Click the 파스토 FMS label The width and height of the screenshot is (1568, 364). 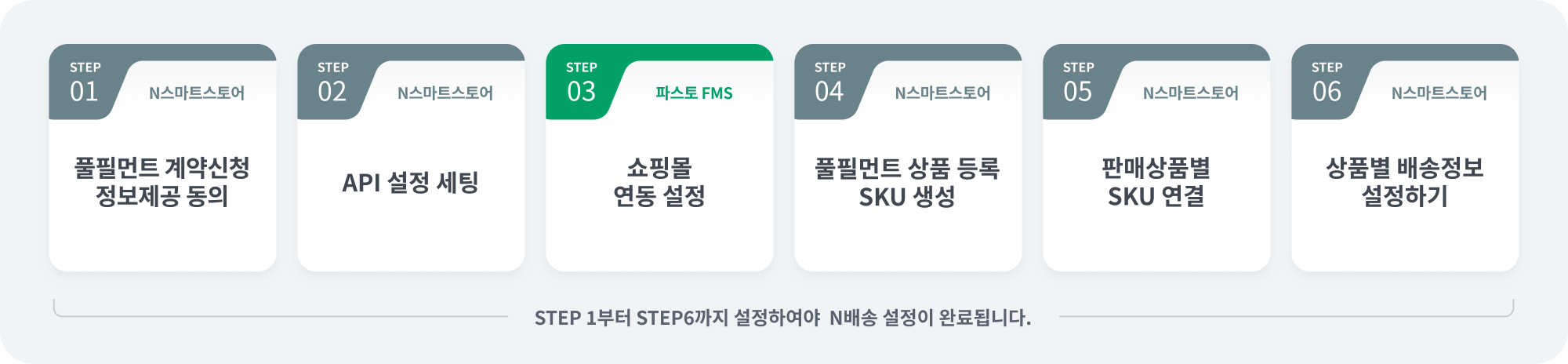[694, 93]
